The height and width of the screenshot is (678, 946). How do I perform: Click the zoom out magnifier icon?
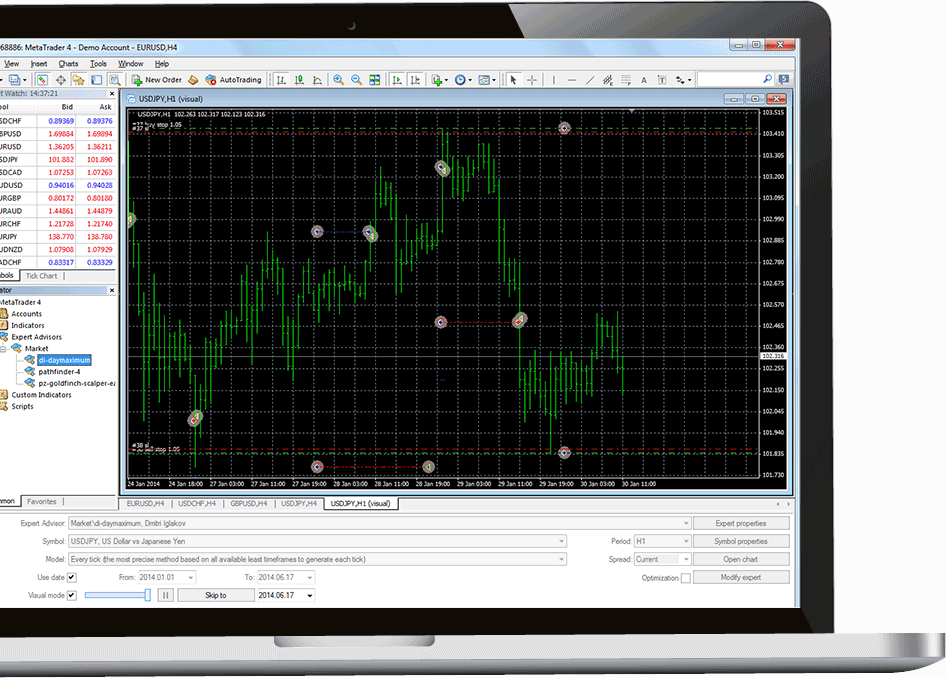click(x=356, y=80)
